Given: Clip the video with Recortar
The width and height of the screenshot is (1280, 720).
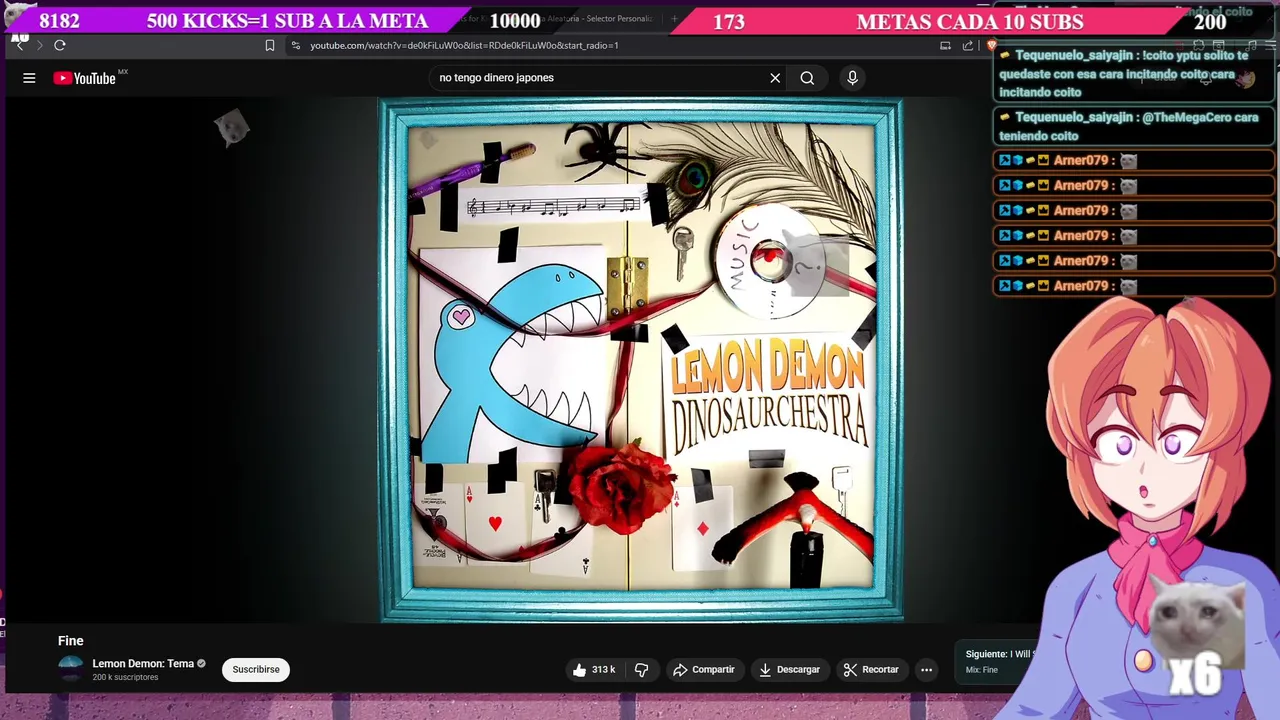Looking at the screenshot, I should tap(871, 670).
